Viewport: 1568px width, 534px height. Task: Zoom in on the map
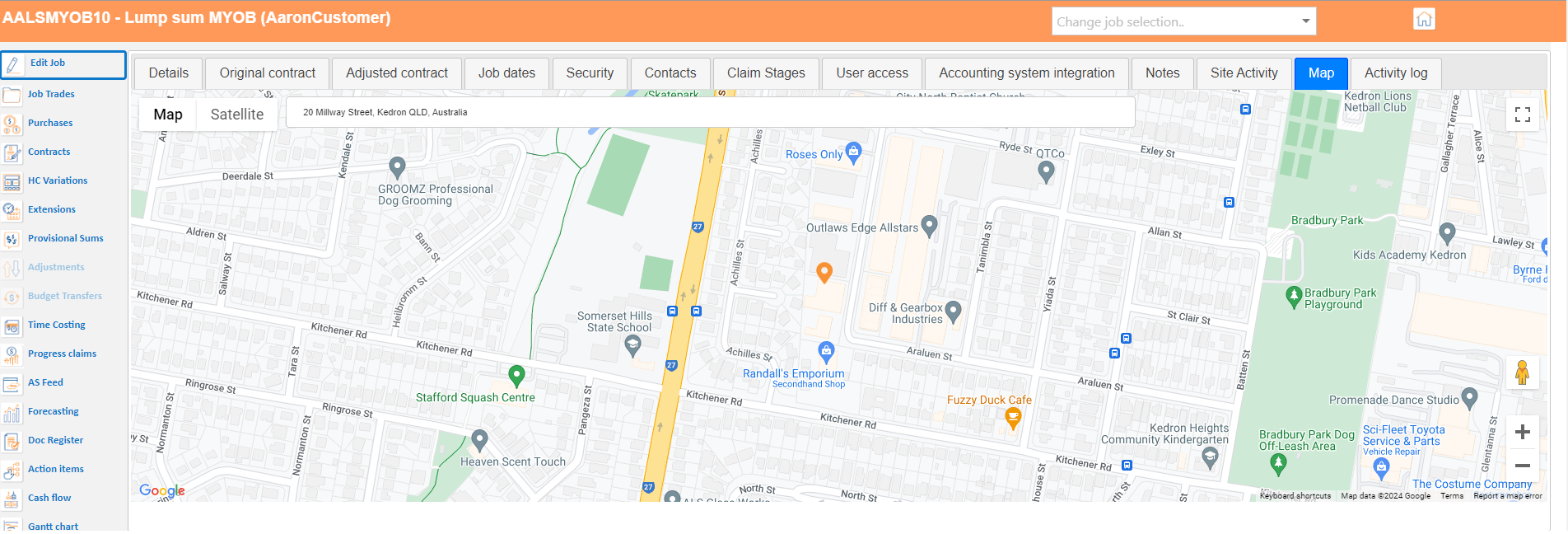pos(1523,432)
